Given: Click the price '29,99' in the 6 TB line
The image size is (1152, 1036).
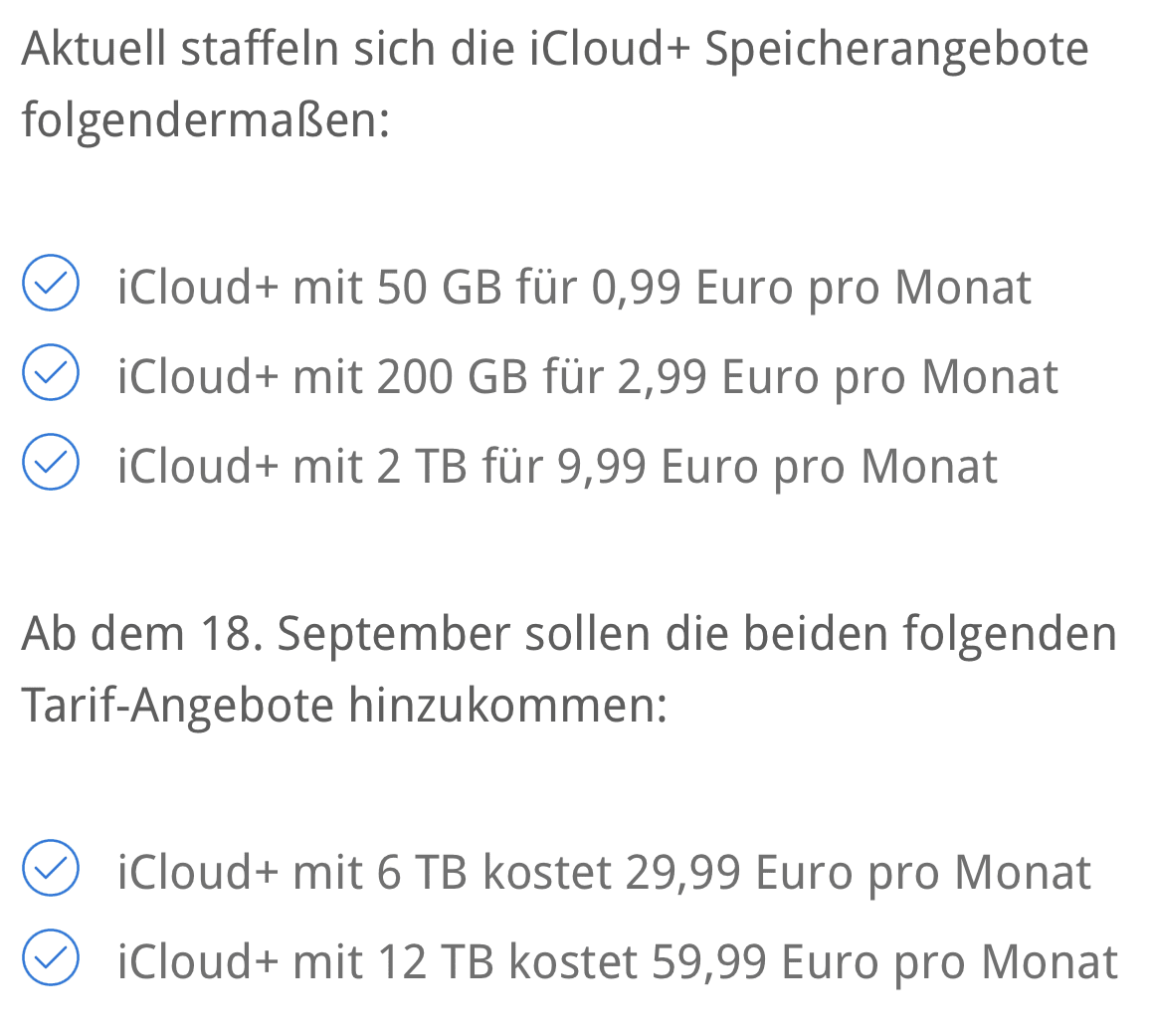Looking at the screenshot, I should tap(682, 873).
